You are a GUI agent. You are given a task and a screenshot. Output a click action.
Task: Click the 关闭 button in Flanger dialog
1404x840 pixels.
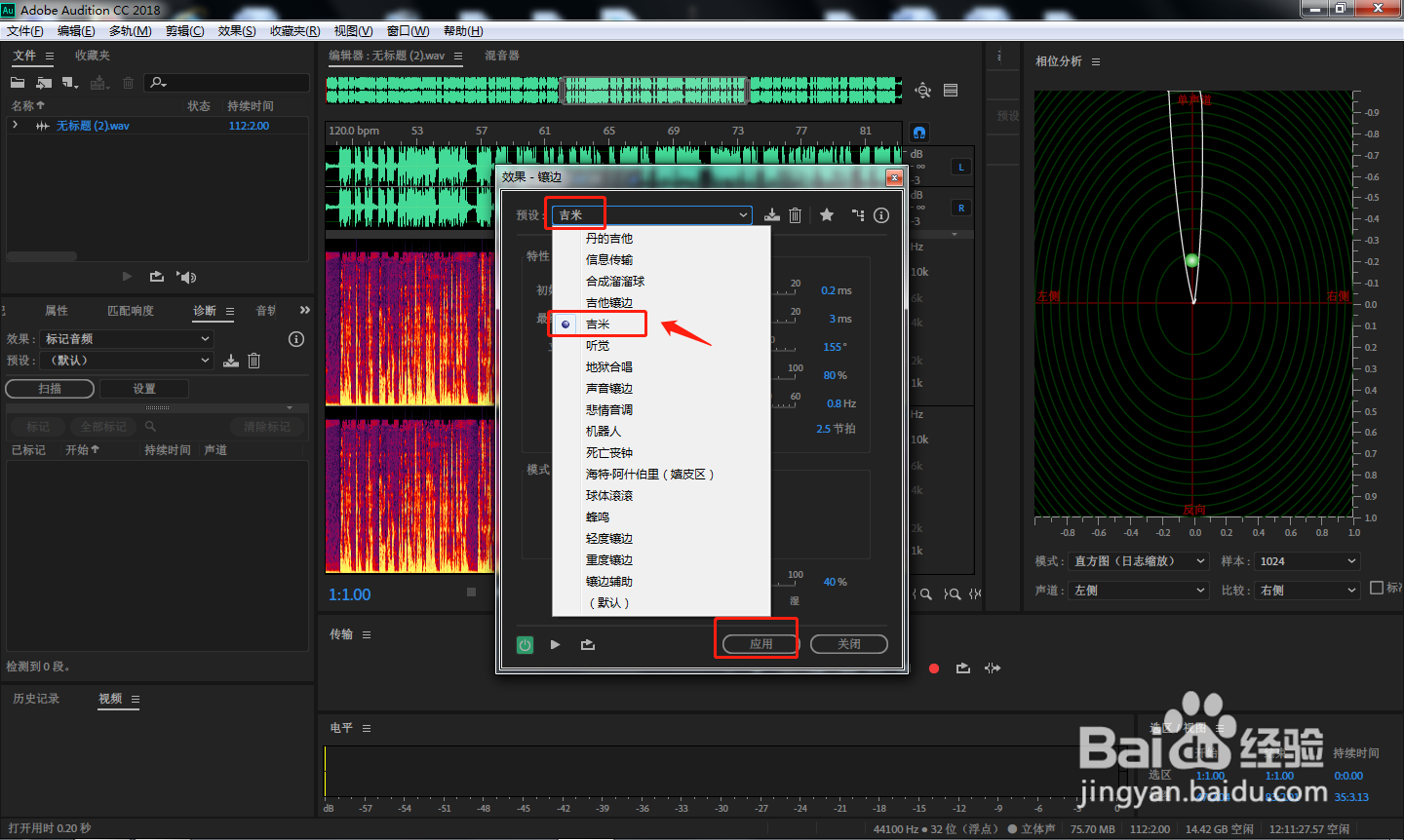(849, 644)
